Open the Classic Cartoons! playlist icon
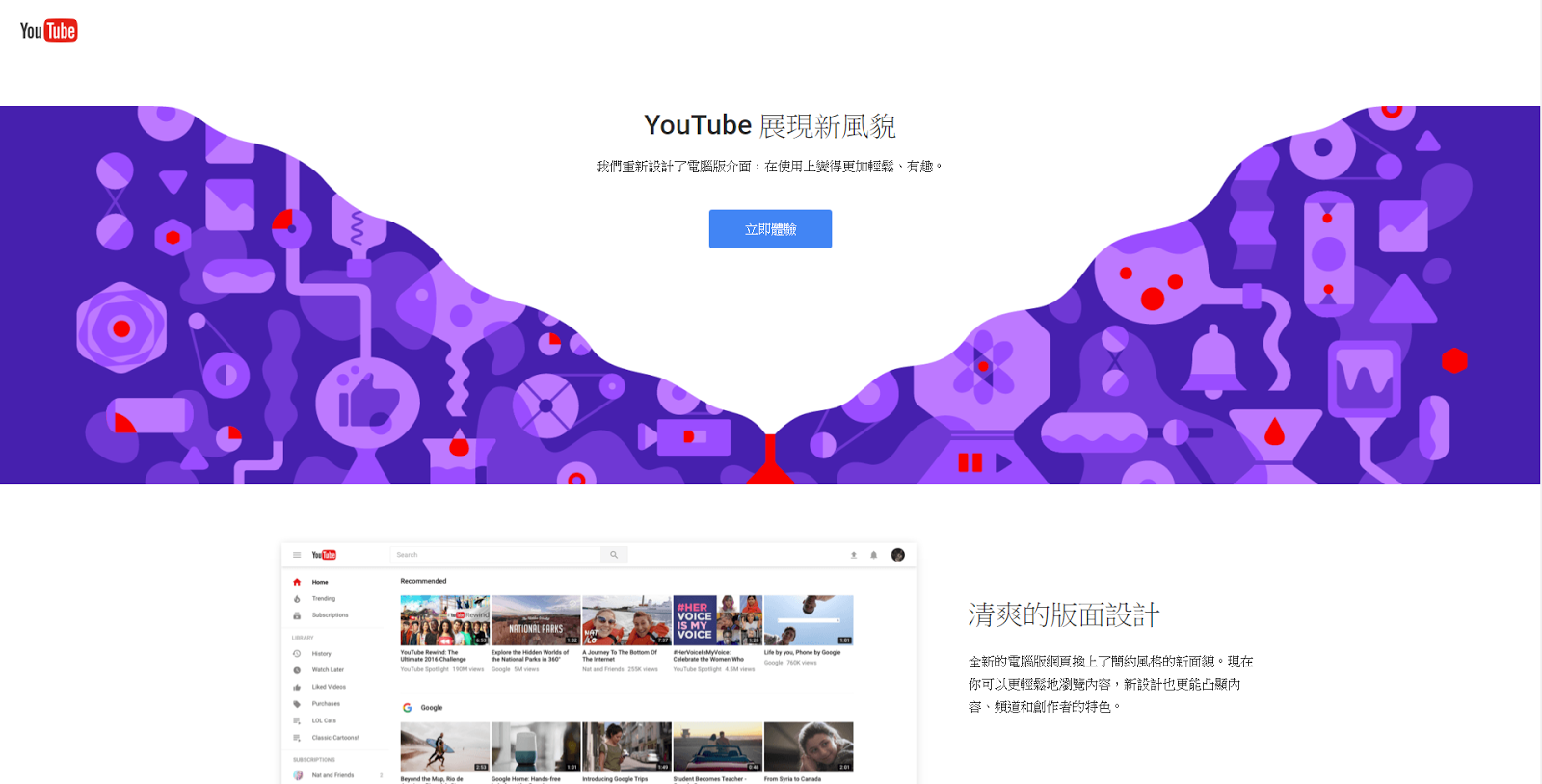This screenshot has width=1542, height=784. (297, 738)
